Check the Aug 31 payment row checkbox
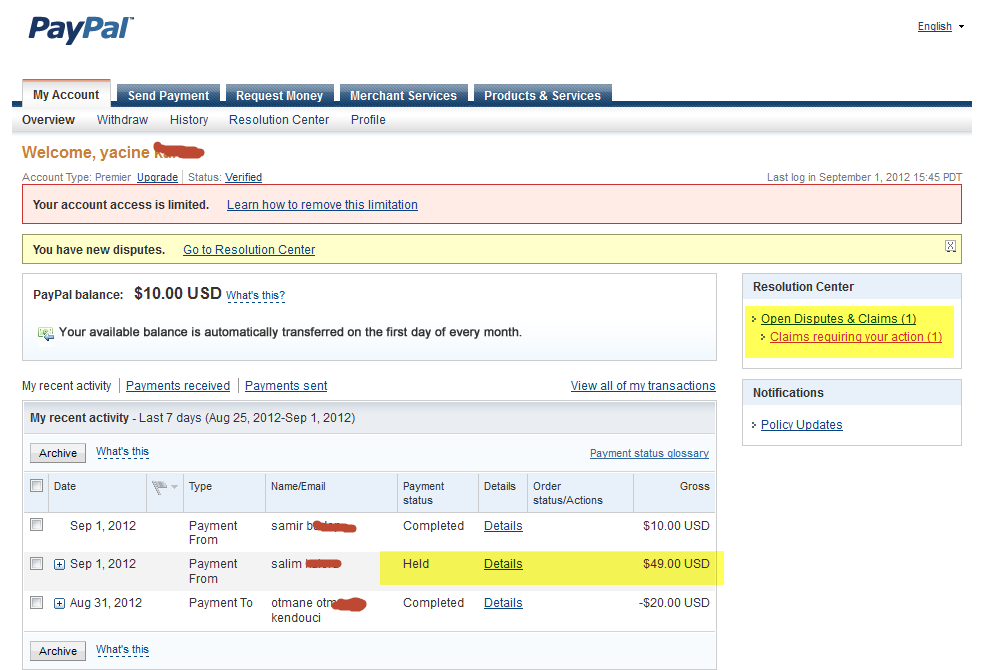Image resolution: width=985 pixels, height=670 pixels. click(37, 602)
